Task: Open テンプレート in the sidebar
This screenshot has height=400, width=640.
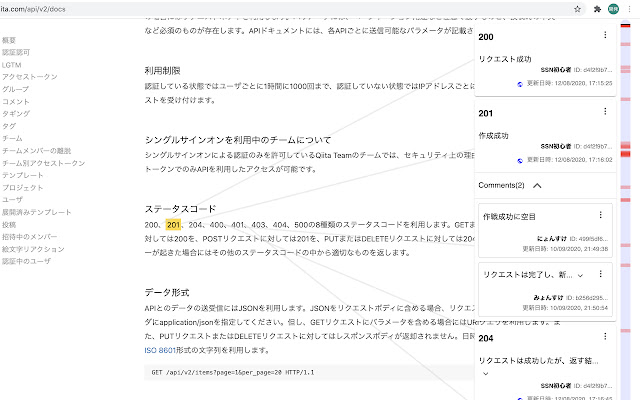Action: (22, 175)
